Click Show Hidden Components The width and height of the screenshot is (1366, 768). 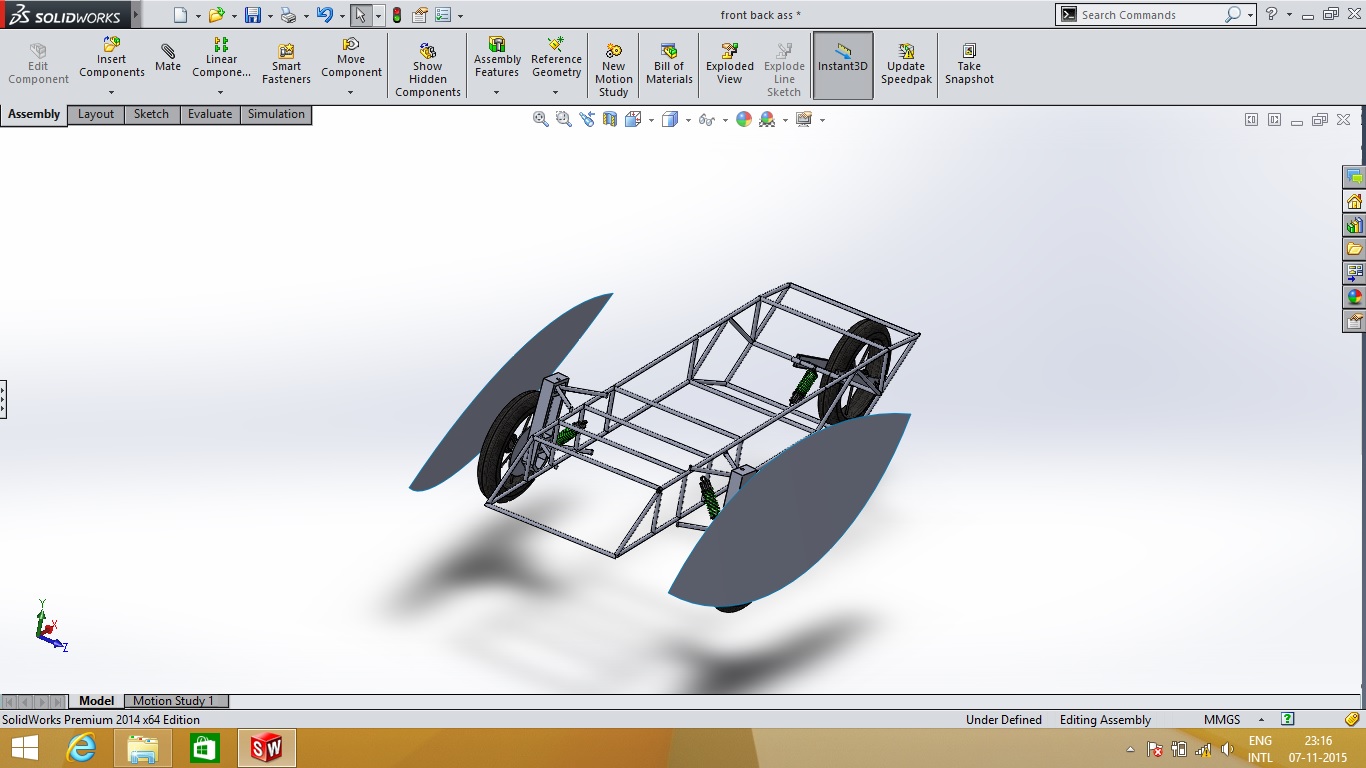[428, 70]
